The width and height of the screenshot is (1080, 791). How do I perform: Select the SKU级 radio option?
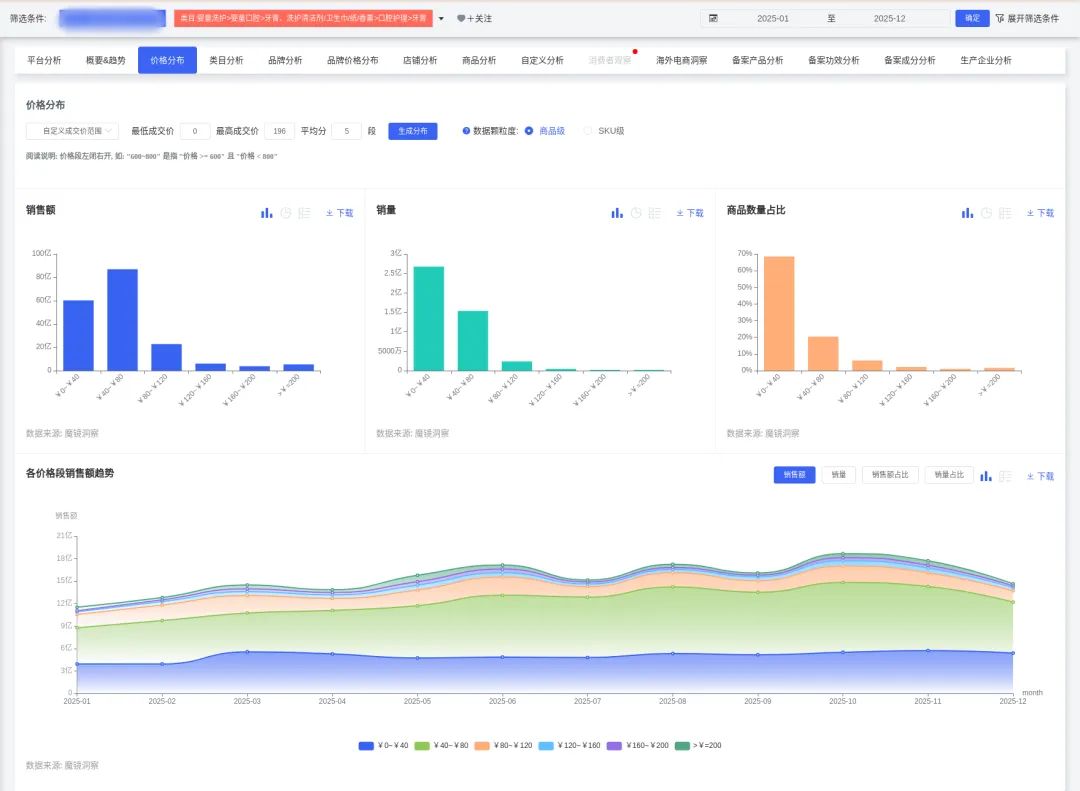tap(588, 131)
